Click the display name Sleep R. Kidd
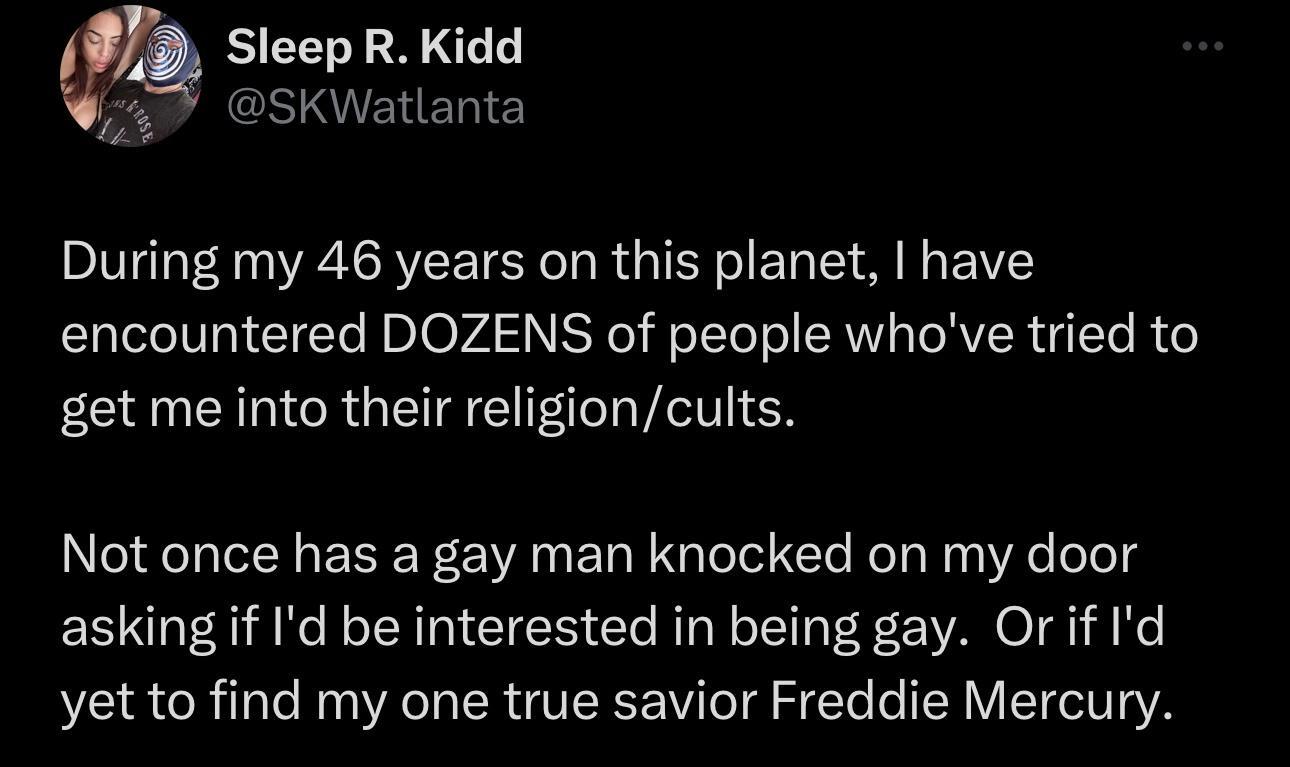The width and height of the screenshot is (1290, 767). tap(375, 45)
